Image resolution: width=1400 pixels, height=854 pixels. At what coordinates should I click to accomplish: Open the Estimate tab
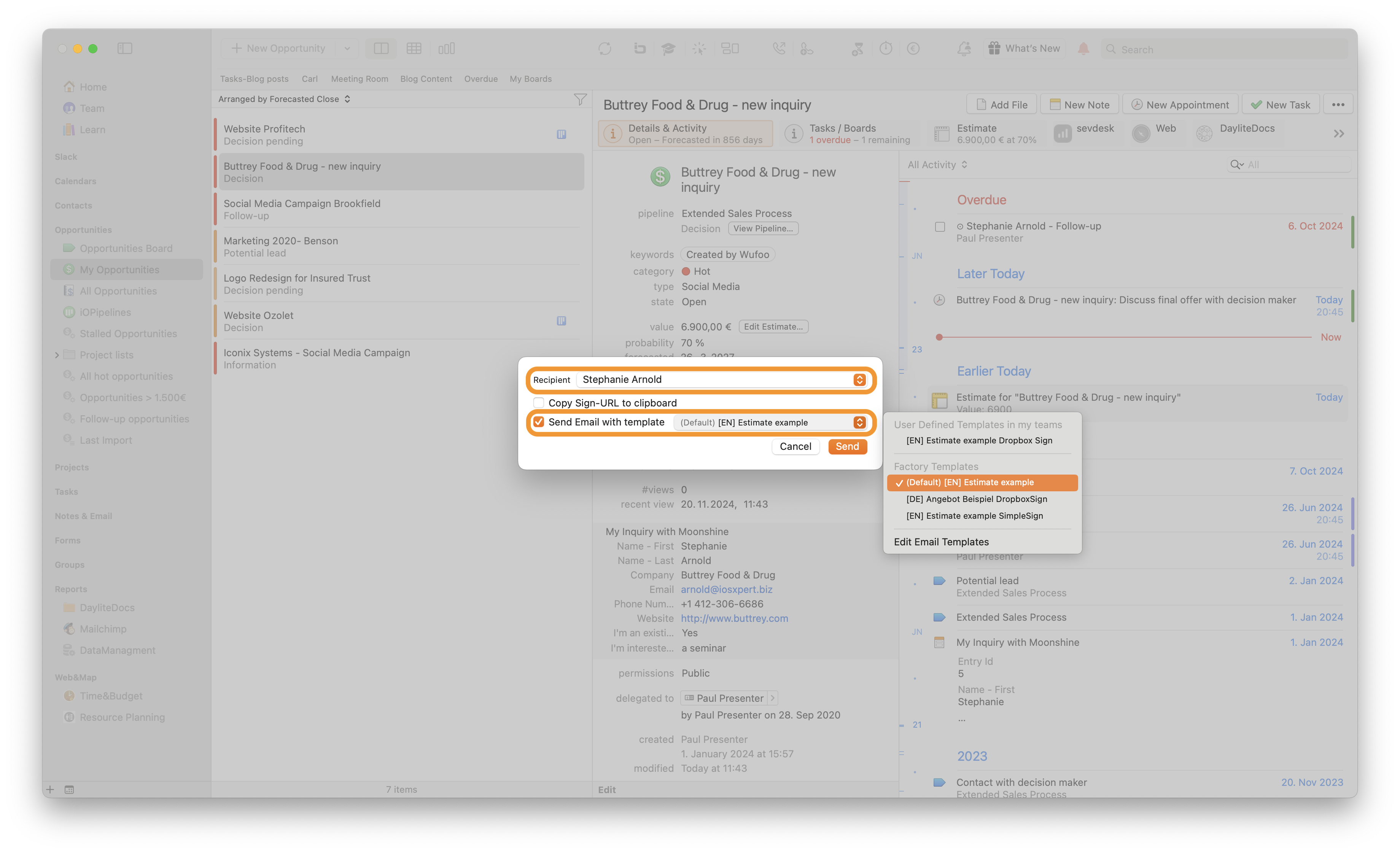tap(985, 134)
